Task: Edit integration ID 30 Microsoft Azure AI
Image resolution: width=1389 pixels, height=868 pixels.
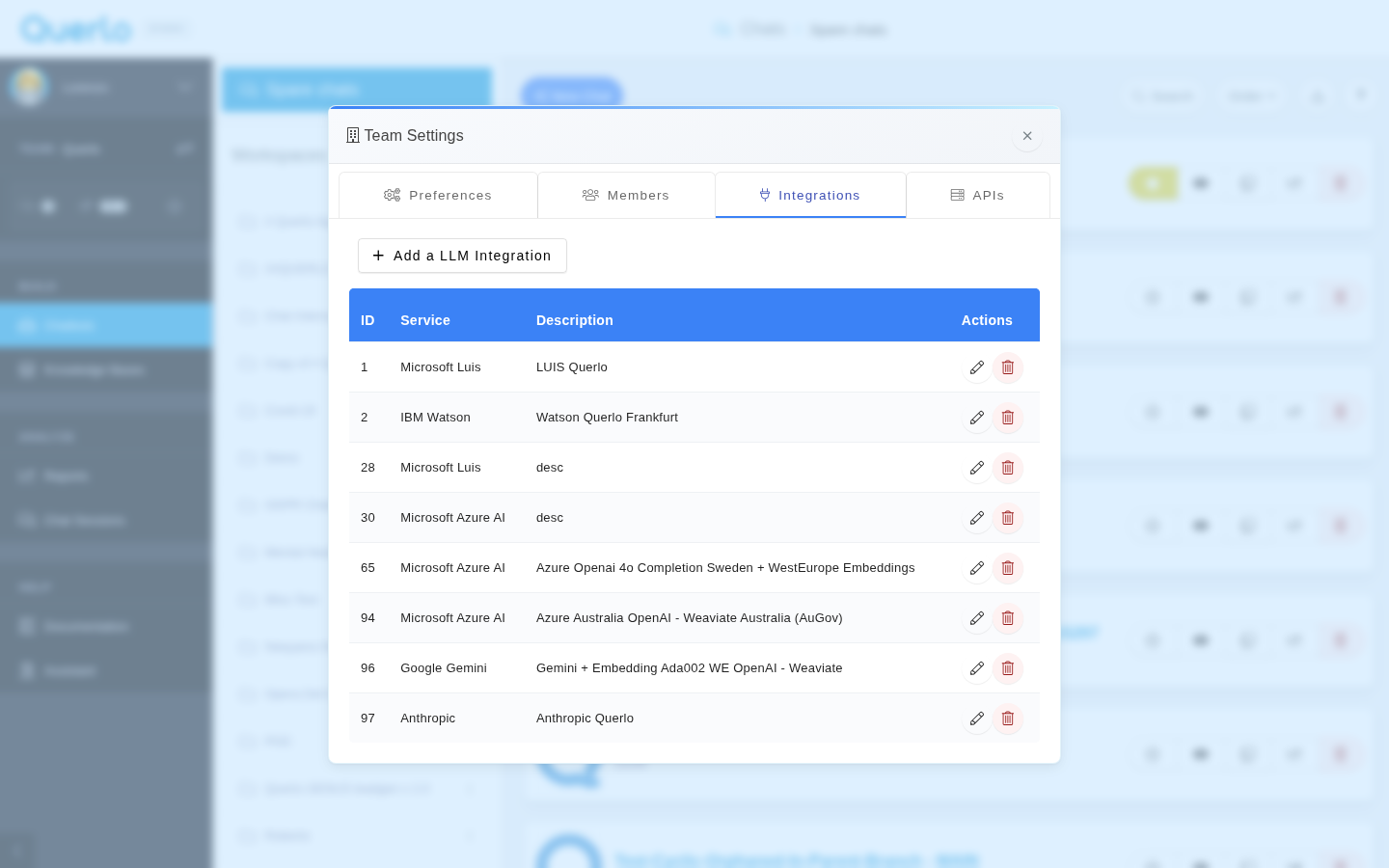Action: (x=977, y=518)
